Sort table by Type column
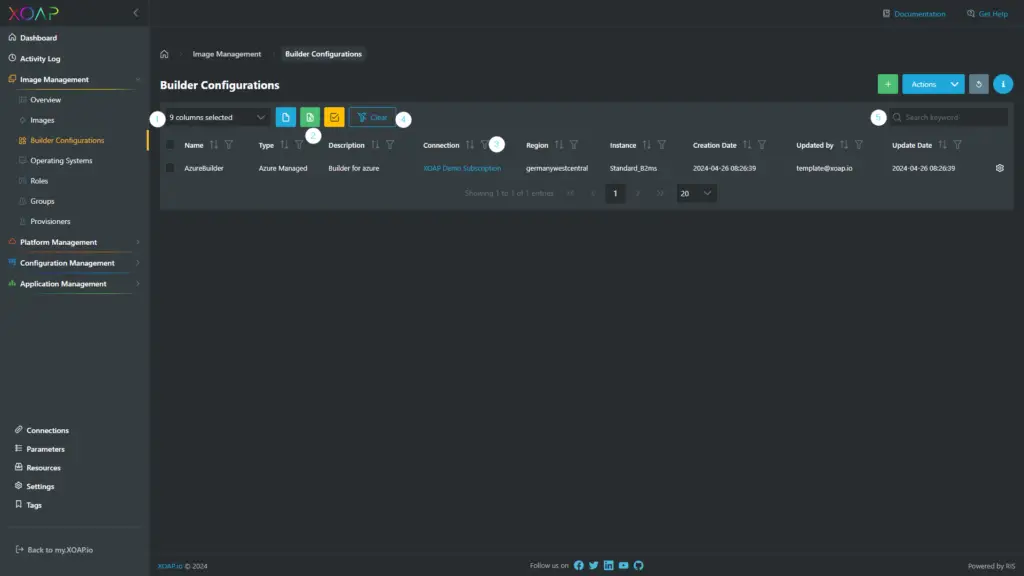The width and height of the screenshot is (1024, 576). tap(284, 145)
